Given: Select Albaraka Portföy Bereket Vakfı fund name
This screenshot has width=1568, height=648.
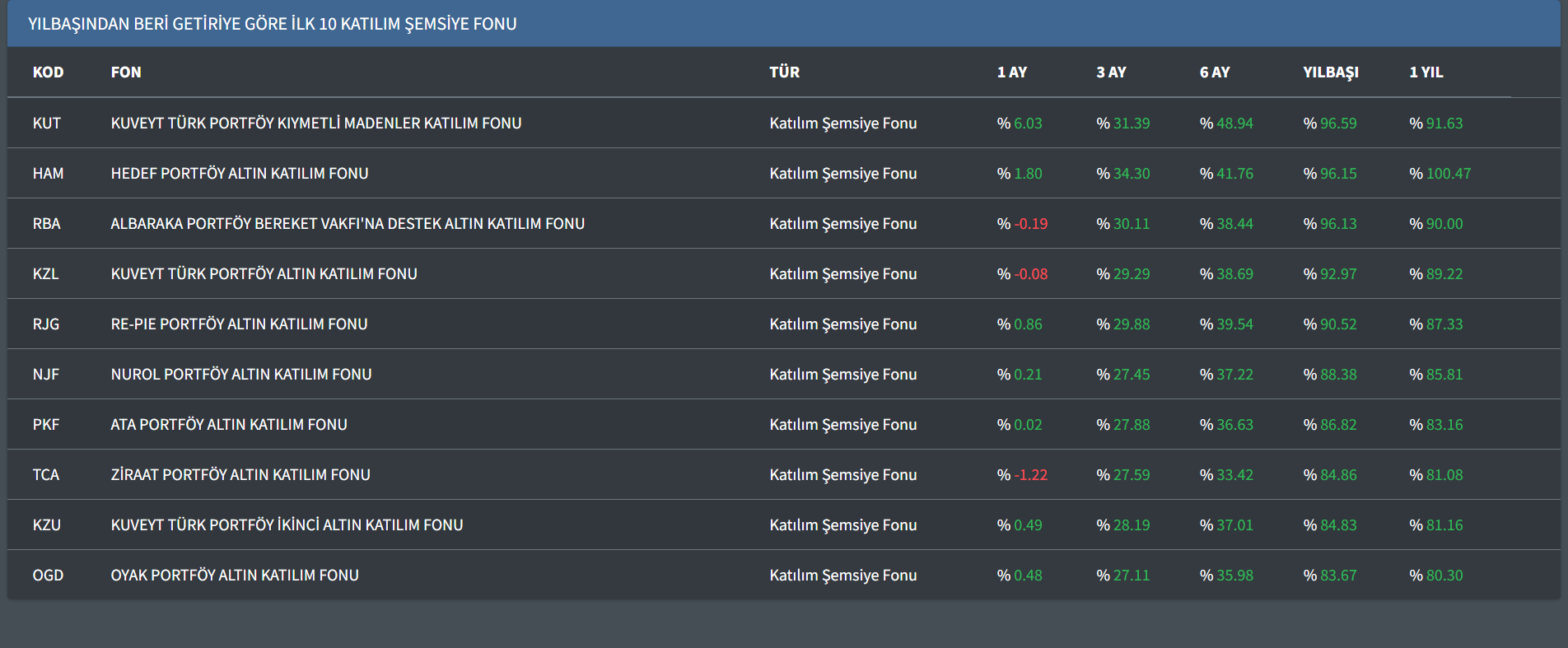Looking at the screenshot, I should (x=347, y=224).
